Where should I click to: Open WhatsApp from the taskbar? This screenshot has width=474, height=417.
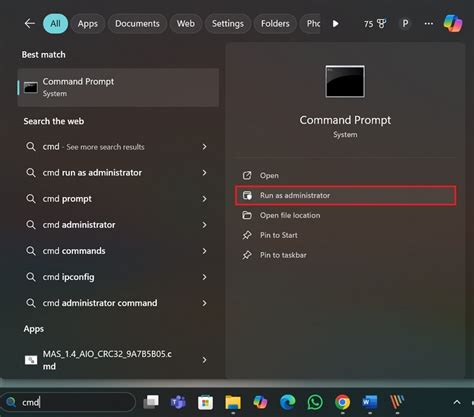pos(315,402)
